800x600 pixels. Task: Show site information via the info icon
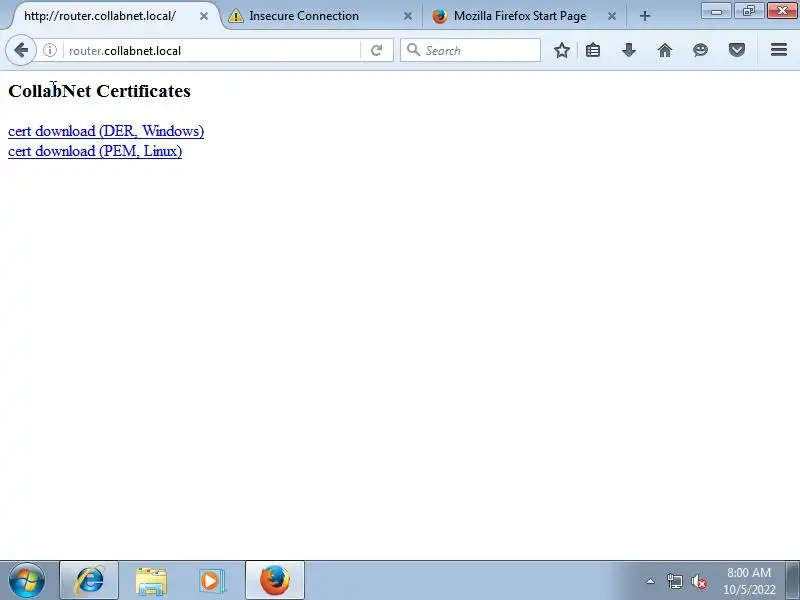coord(49,51)
